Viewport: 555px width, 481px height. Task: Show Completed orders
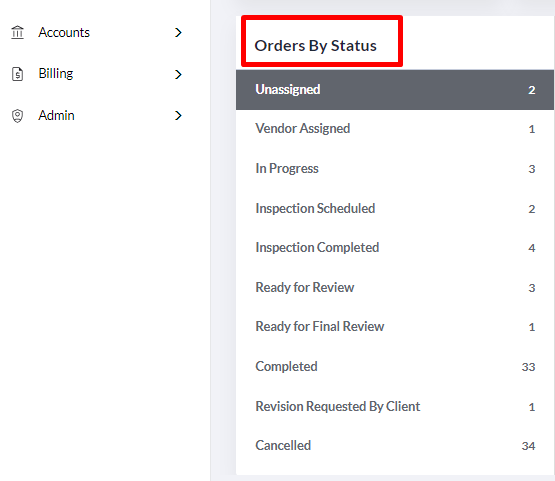click(395, 367)
